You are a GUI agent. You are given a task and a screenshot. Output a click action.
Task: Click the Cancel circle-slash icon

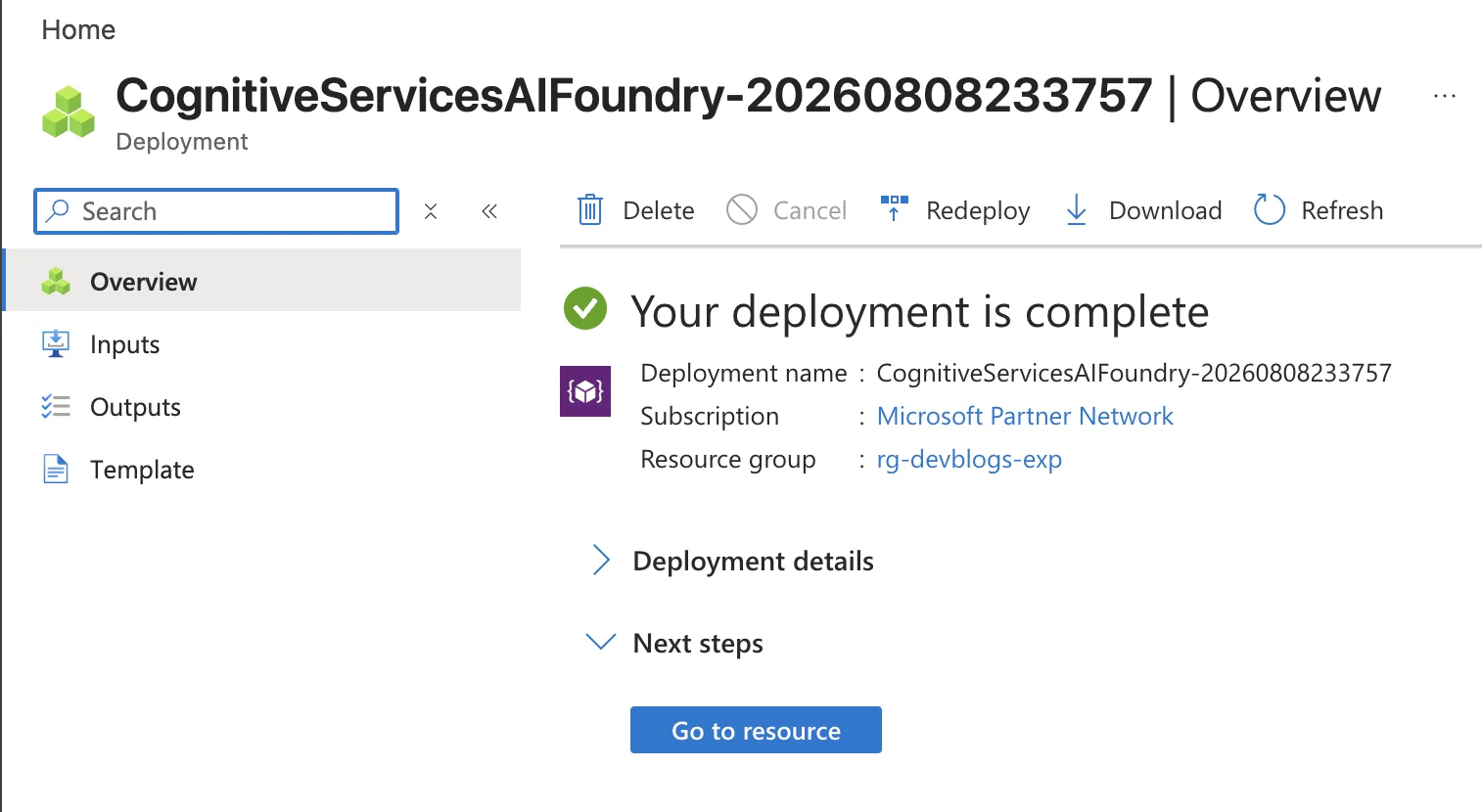pyautogui.click(x=742, y=209)
